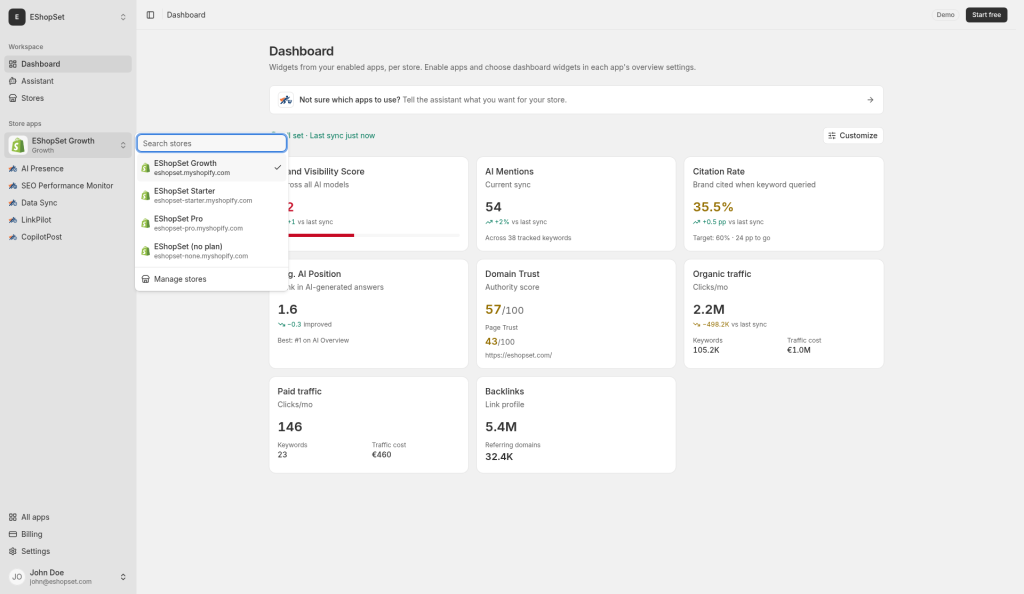Click the All apps grid icon
1024x594 pixels.
[13, 517]
